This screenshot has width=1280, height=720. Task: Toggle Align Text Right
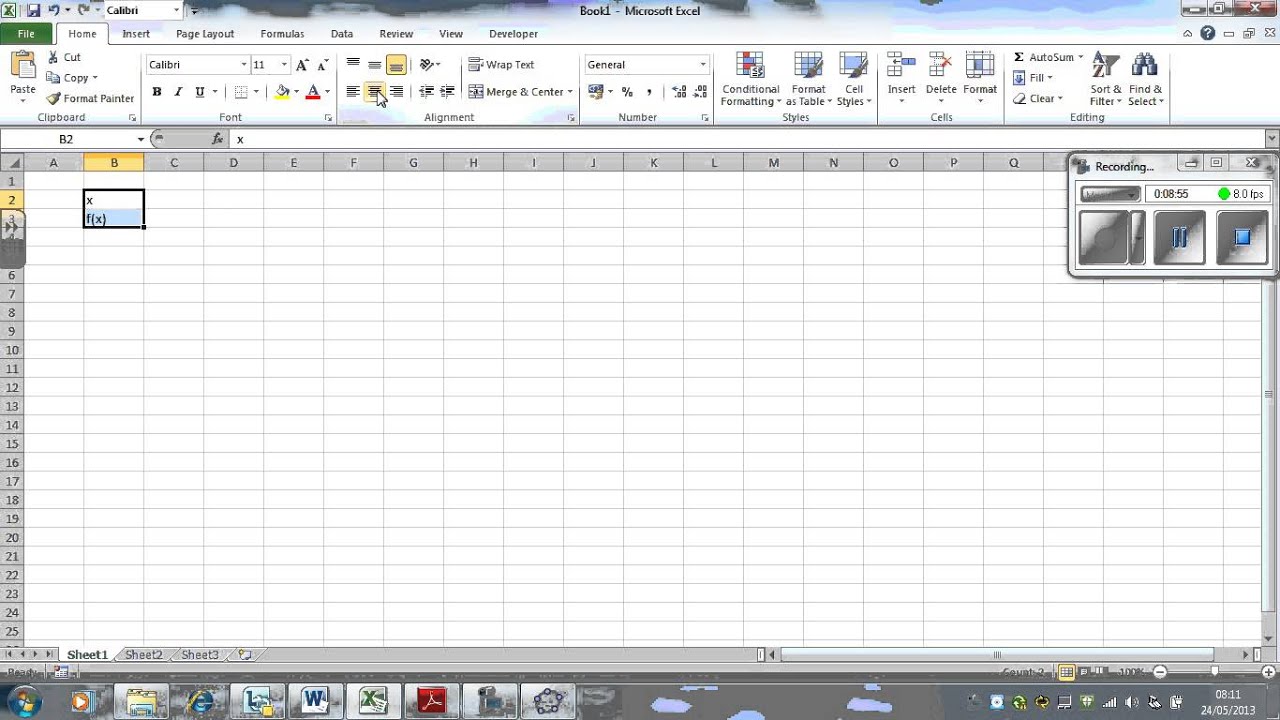point(396,92)
